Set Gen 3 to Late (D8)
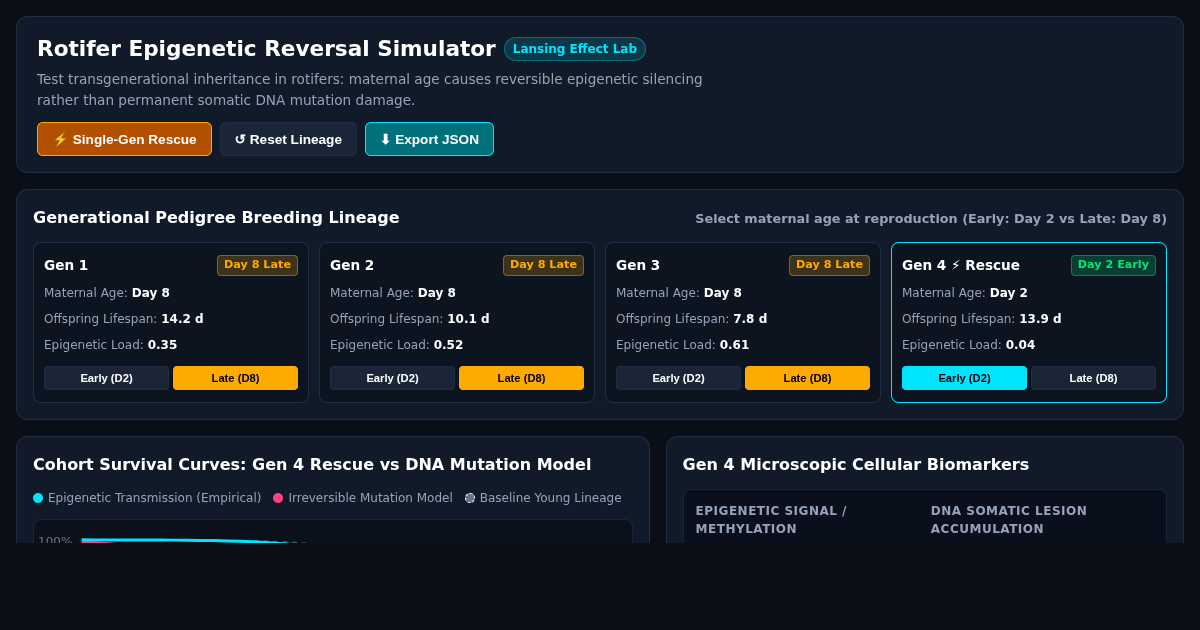Viewport: 1200px width, 630px height. [x=807, y=378]
